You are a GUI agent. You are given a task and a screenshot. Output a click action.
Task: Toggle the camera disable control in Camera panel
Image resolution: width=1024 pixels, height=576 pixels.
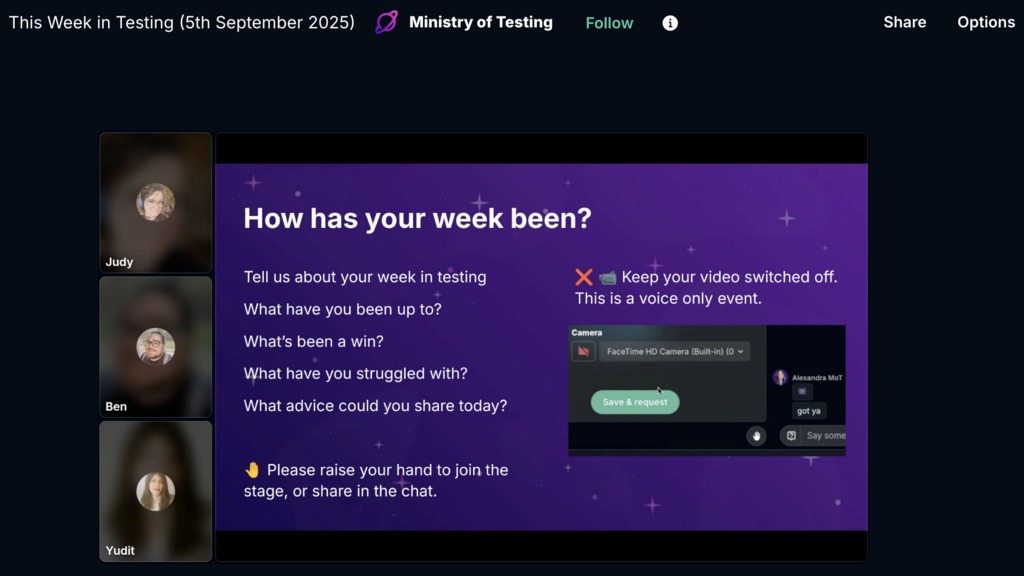point(584,351)
